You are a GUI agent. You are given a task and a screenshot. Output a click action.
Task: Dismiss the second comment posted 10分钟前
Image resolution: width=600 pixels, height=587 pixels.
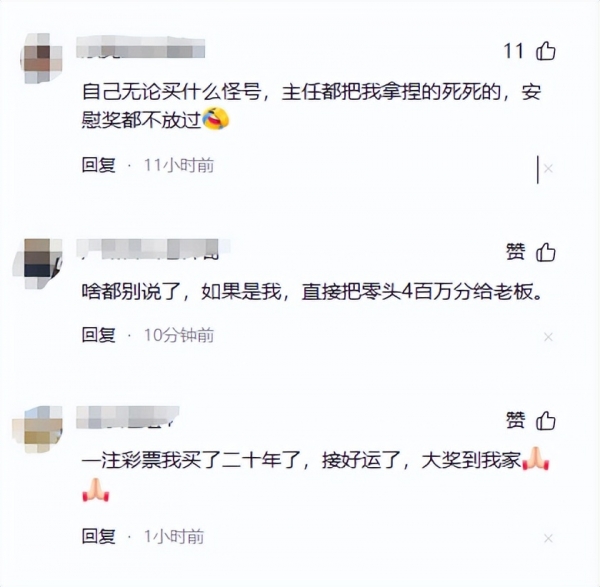coord(548,337)
